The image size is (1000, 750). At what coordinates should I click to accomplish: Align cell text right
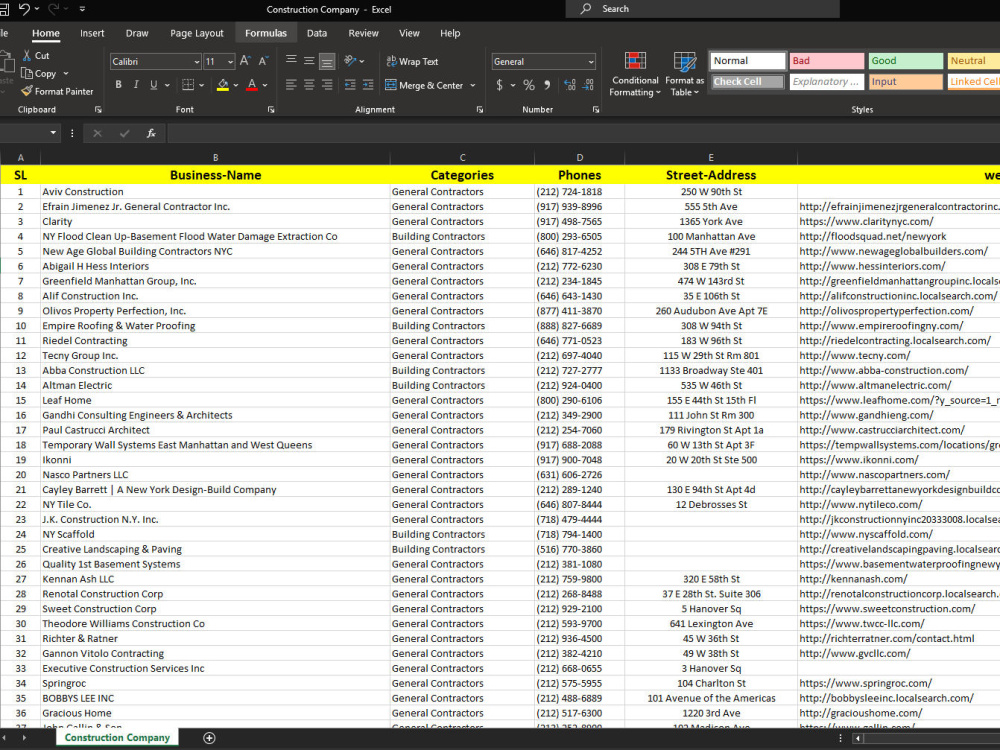(327, 84)
